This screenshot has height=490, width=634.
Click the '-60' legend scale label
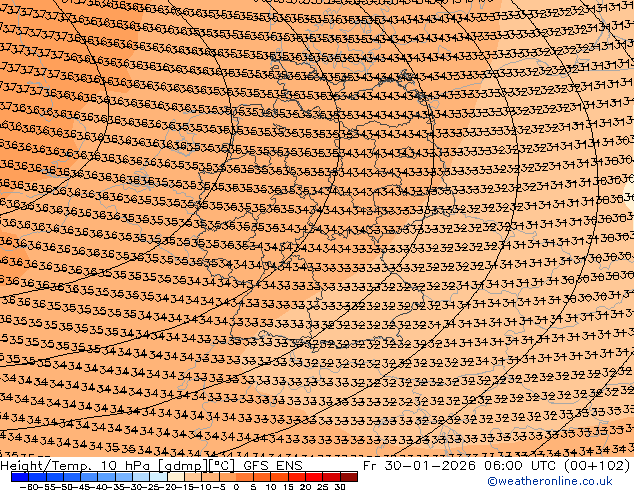(28, 487)
